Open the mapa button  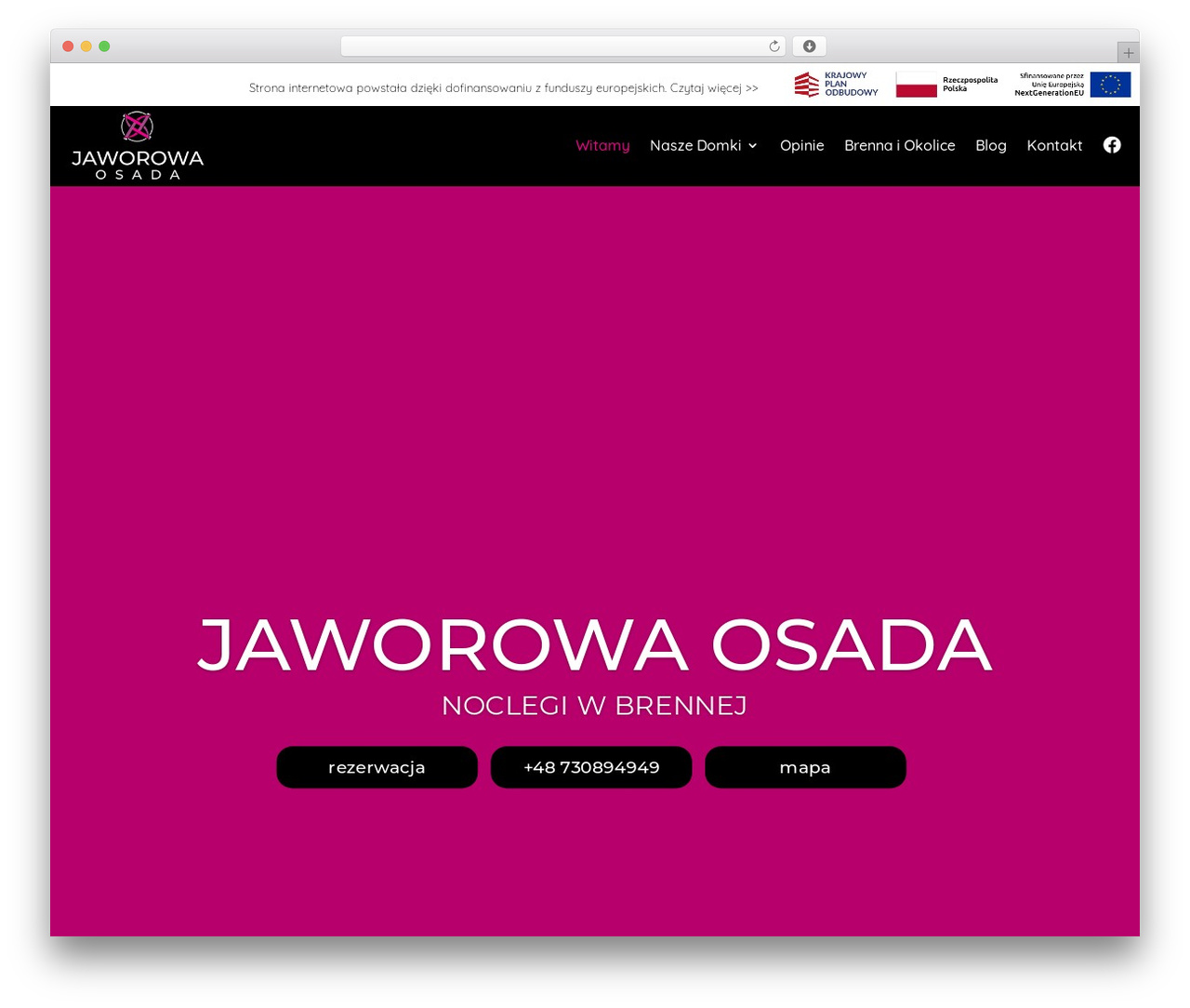805,767
